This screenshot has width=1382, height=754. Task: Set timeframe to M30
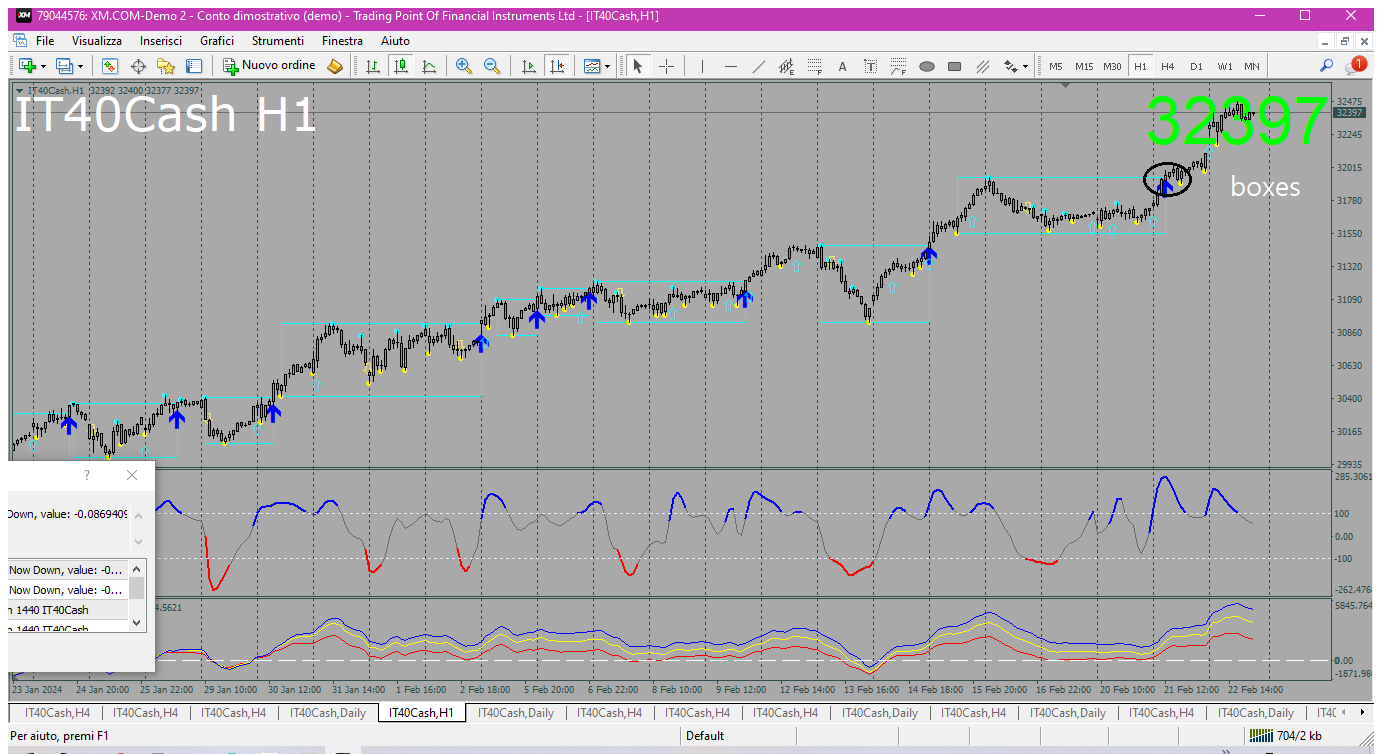pos(1112,66)
